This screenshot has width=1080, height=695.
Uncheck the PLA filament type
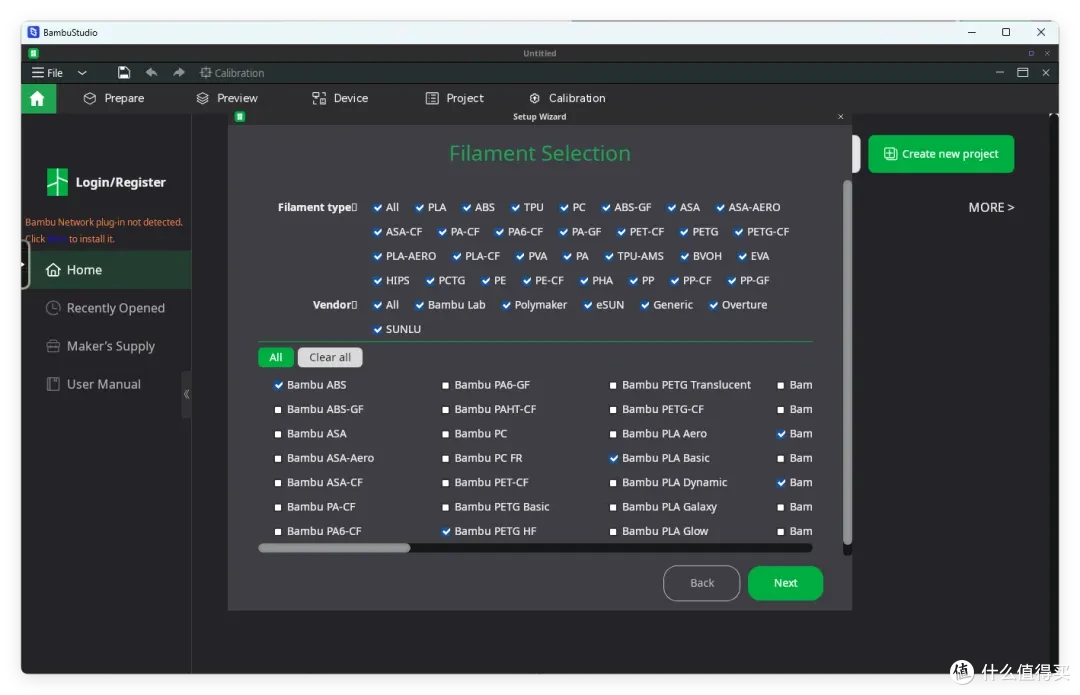point(419,207)
